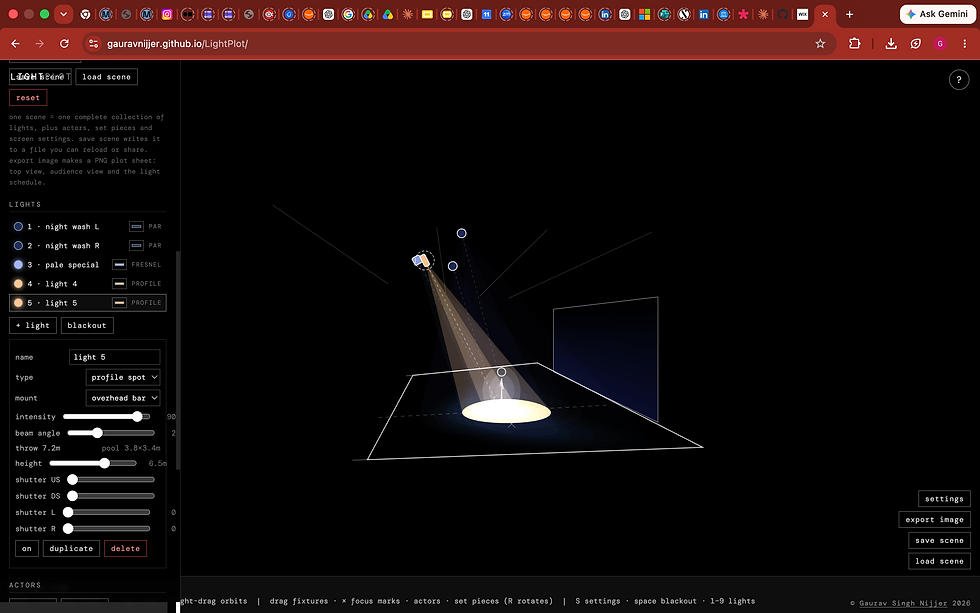The width and height of the screenshot is (980, 613).
Task: Open the help question mark icon
Action: coord(959,79)
